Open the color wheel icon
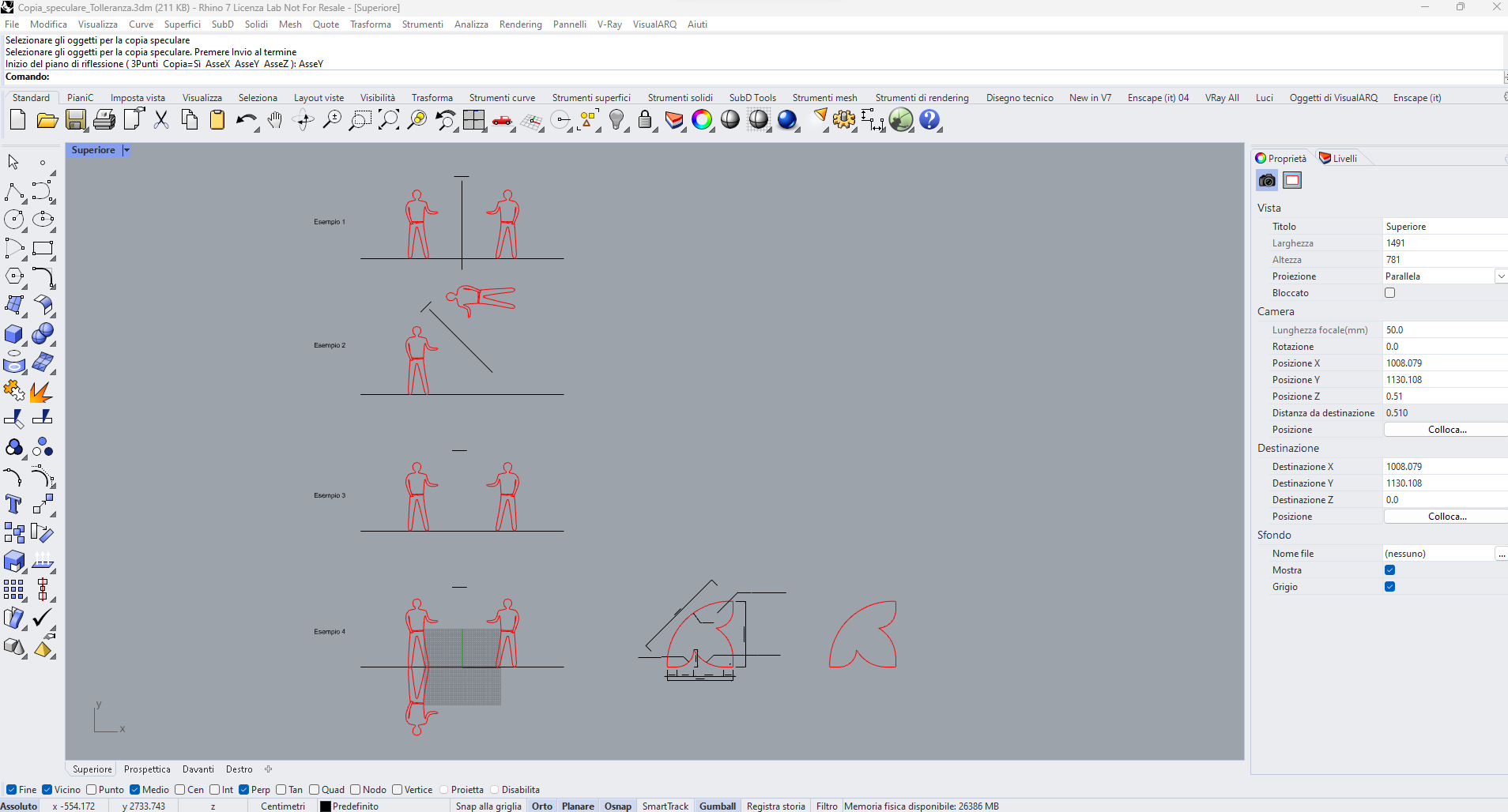The image size is (1508, 812). pos(702,120)
